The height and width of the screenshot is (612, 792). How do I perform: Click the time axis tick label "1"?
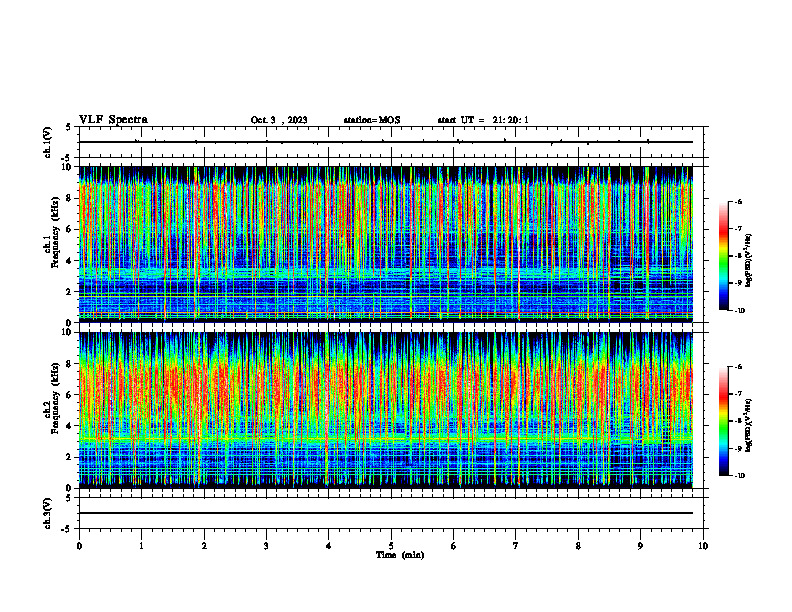coord(141,546)
